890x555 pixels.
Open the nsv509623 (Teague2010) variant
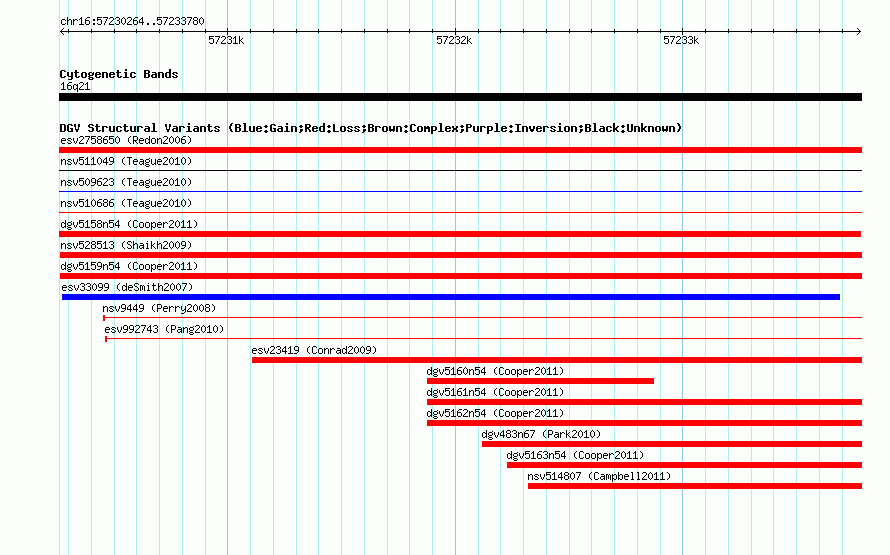[x=126, y=182]
